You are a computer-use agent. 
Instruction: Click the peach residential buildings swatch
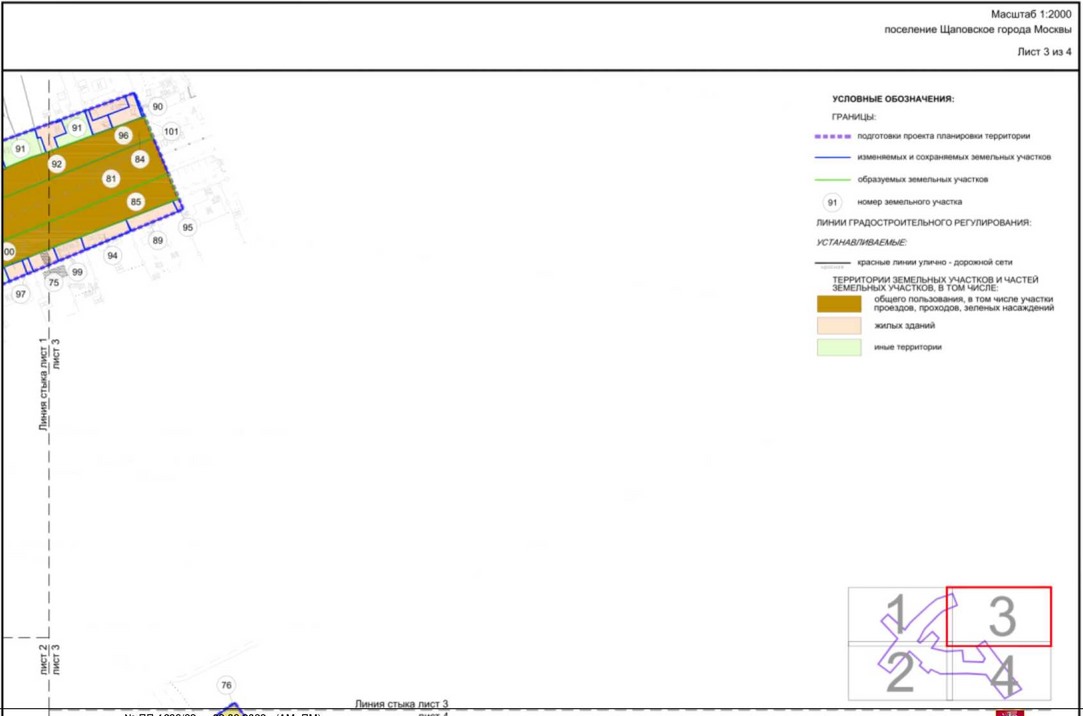tap(839, 325)
